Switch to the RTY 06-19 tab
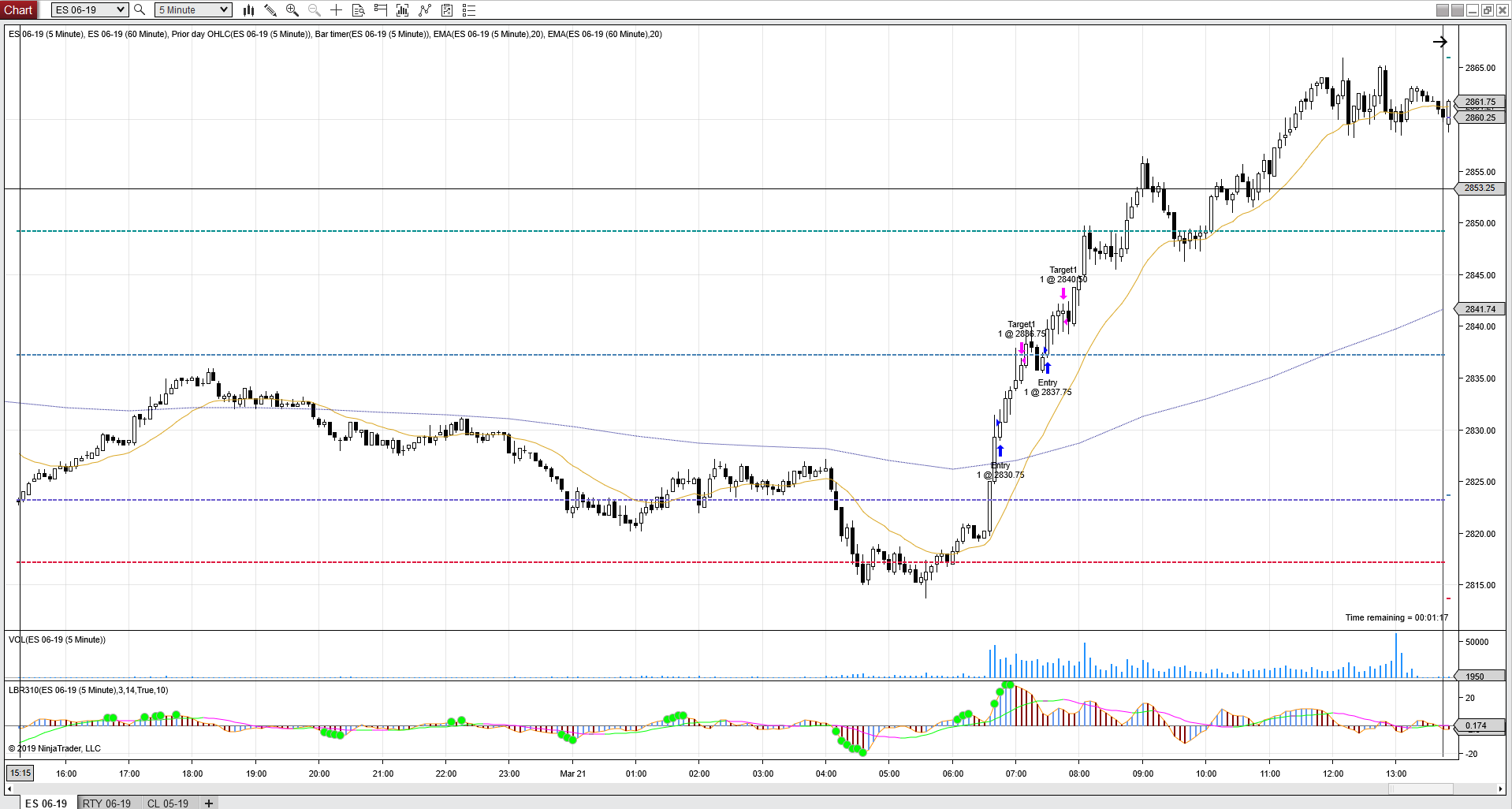The height and width of the screenshot is (809, 1512). [x=106, y=803]
